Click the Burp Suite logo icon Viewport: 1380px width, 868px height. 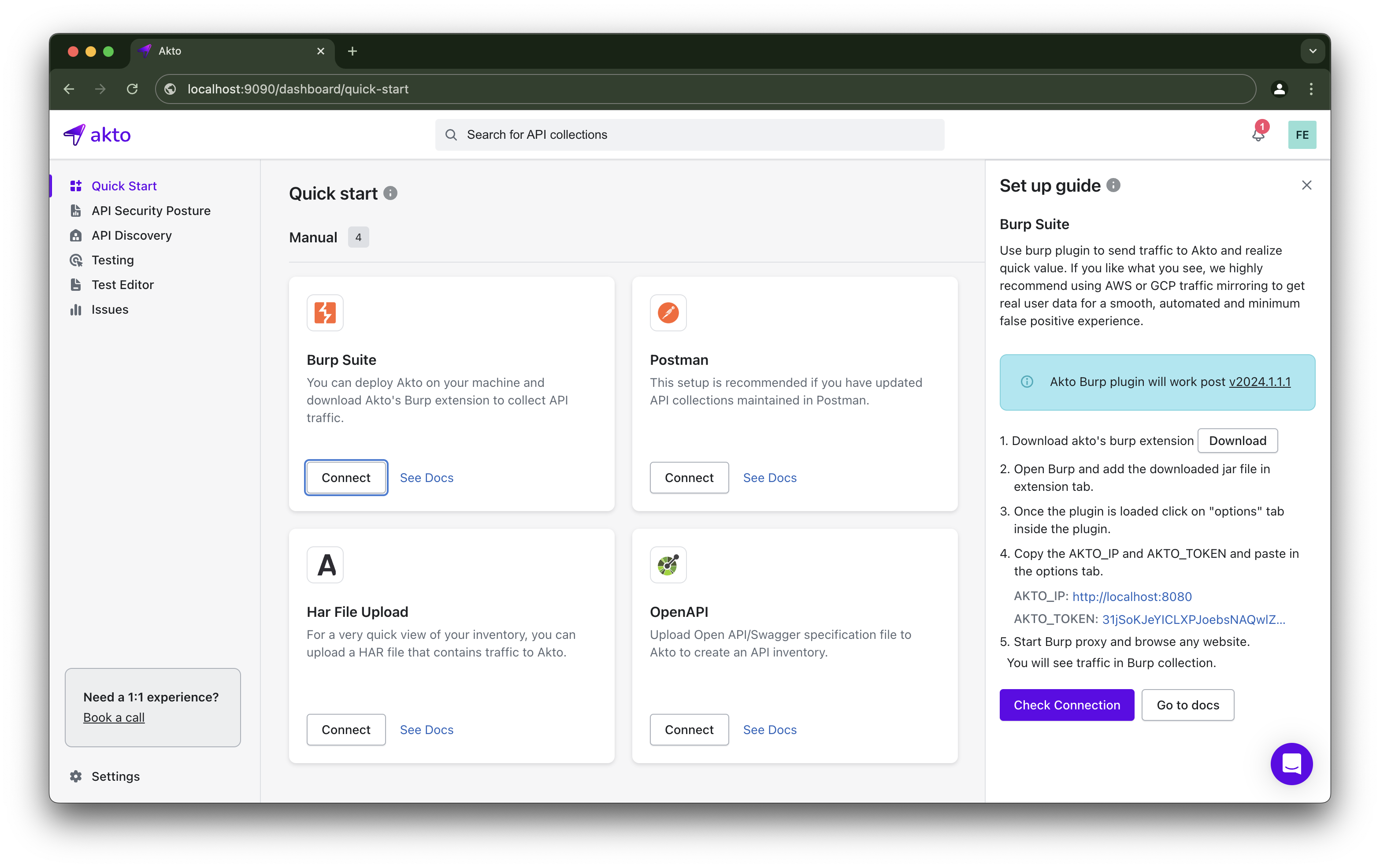point(325,313)
